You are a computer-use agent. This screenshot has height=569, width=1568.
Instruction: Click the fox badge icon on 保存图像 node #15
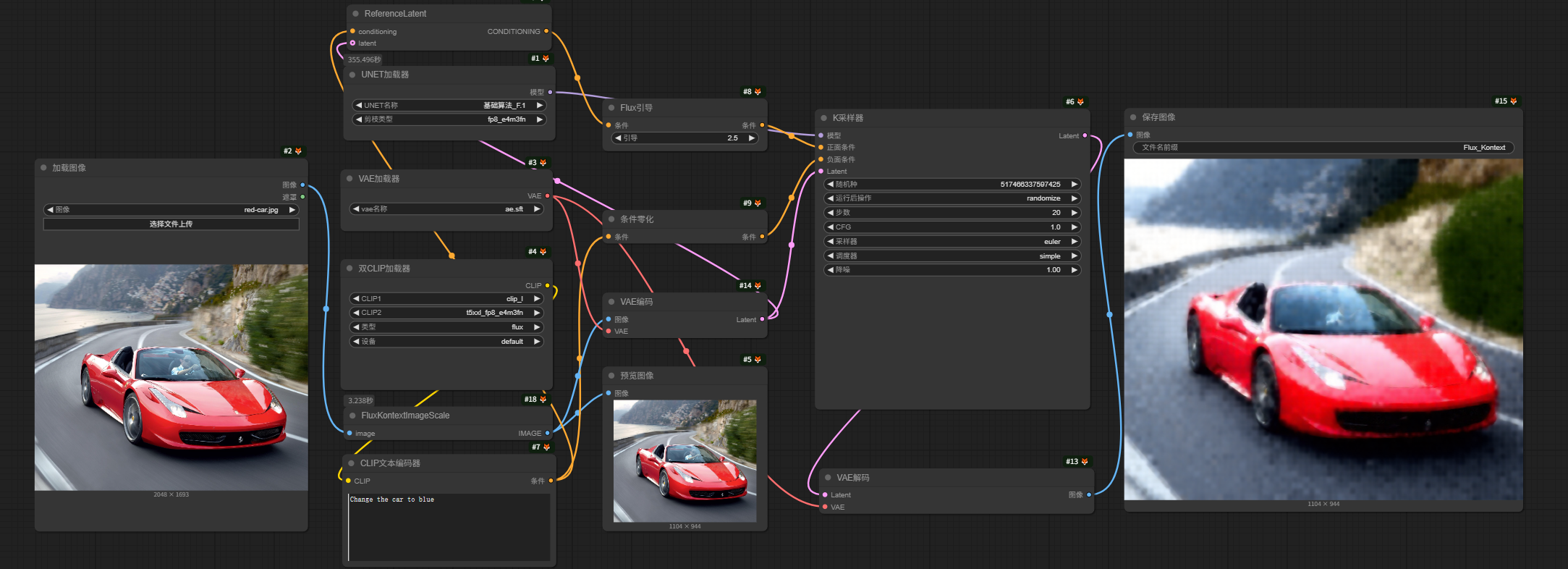pos(1513,101)
